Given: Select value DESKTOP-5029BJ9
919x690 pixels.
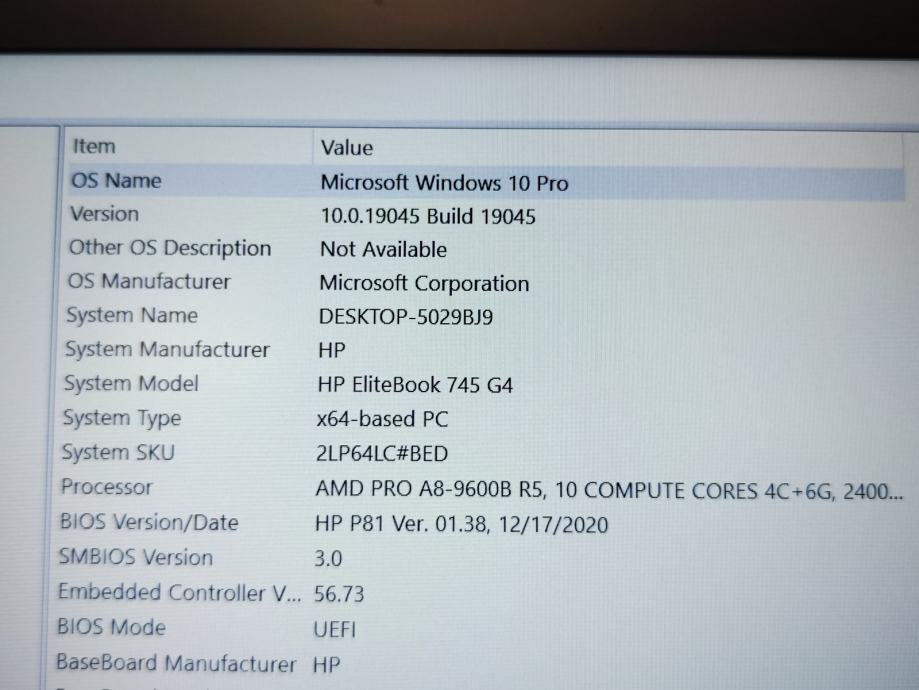Looking at the screenshot, I should (406, 317).
